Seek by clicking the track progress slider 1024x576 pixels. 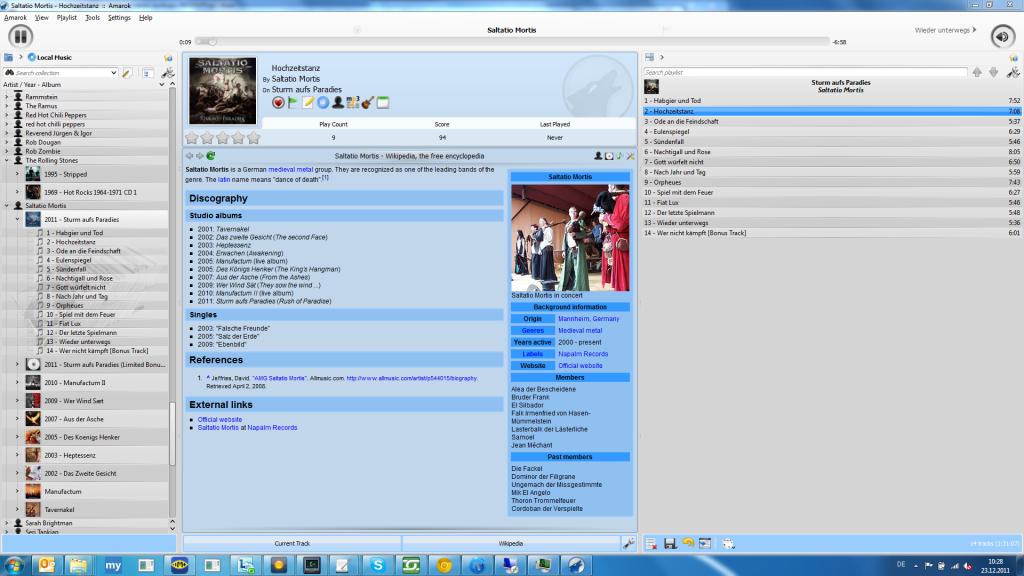[512, 42]
